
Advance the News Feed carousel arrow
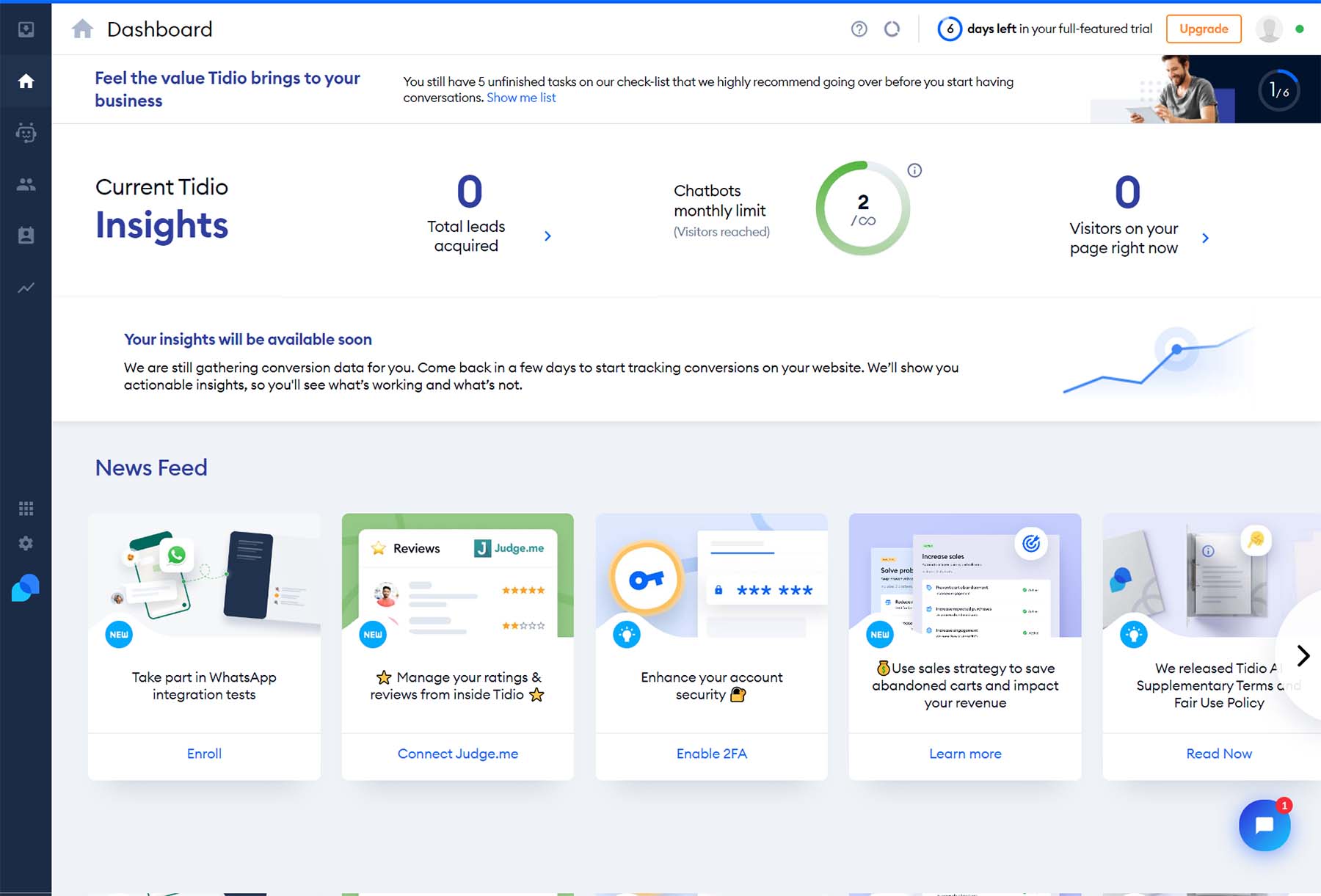tap(1303, 655)
